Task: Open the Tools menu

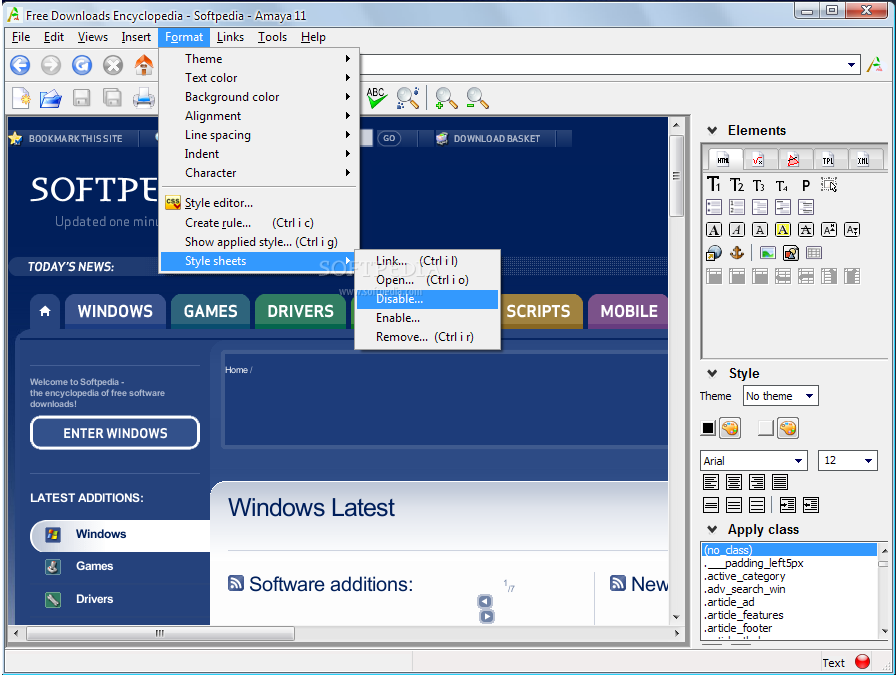Action: click(272, 37)
